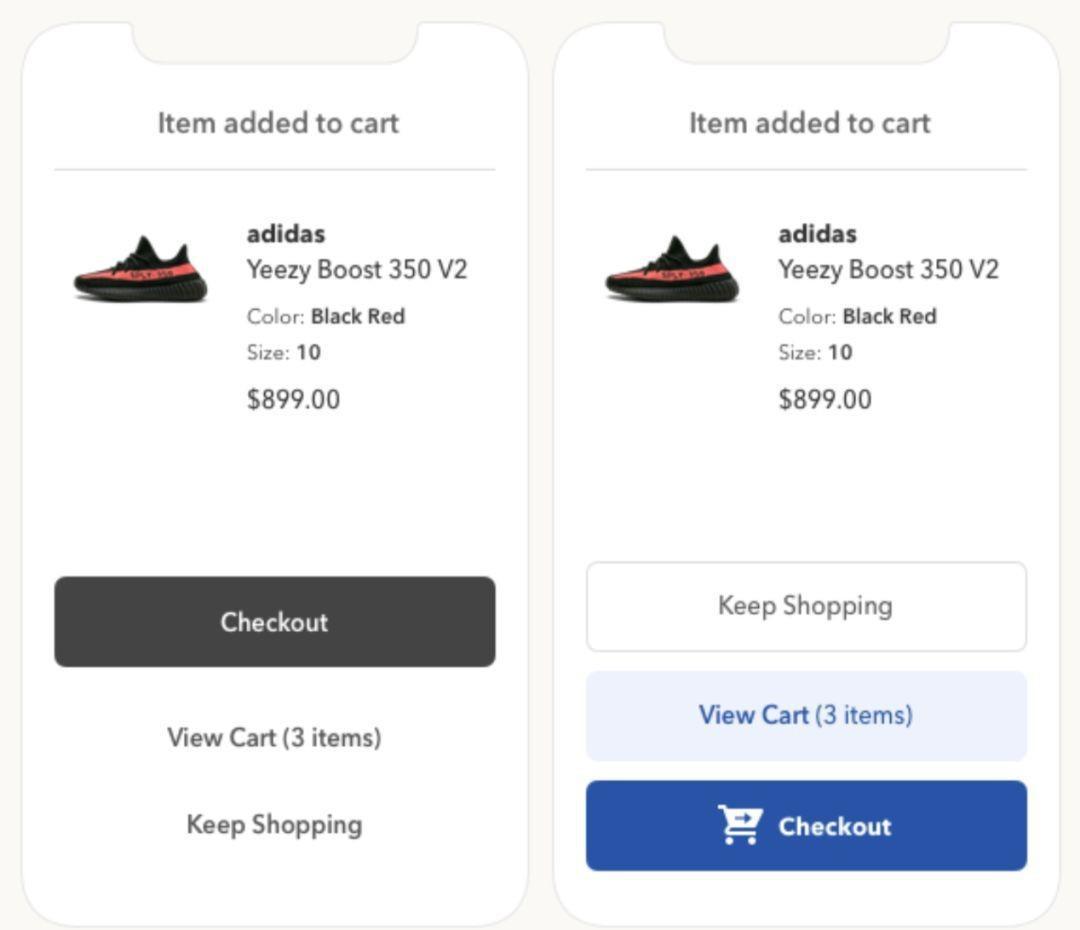
Task: Open View Cart (3 items) in left mockup
Action: [274, 738]
